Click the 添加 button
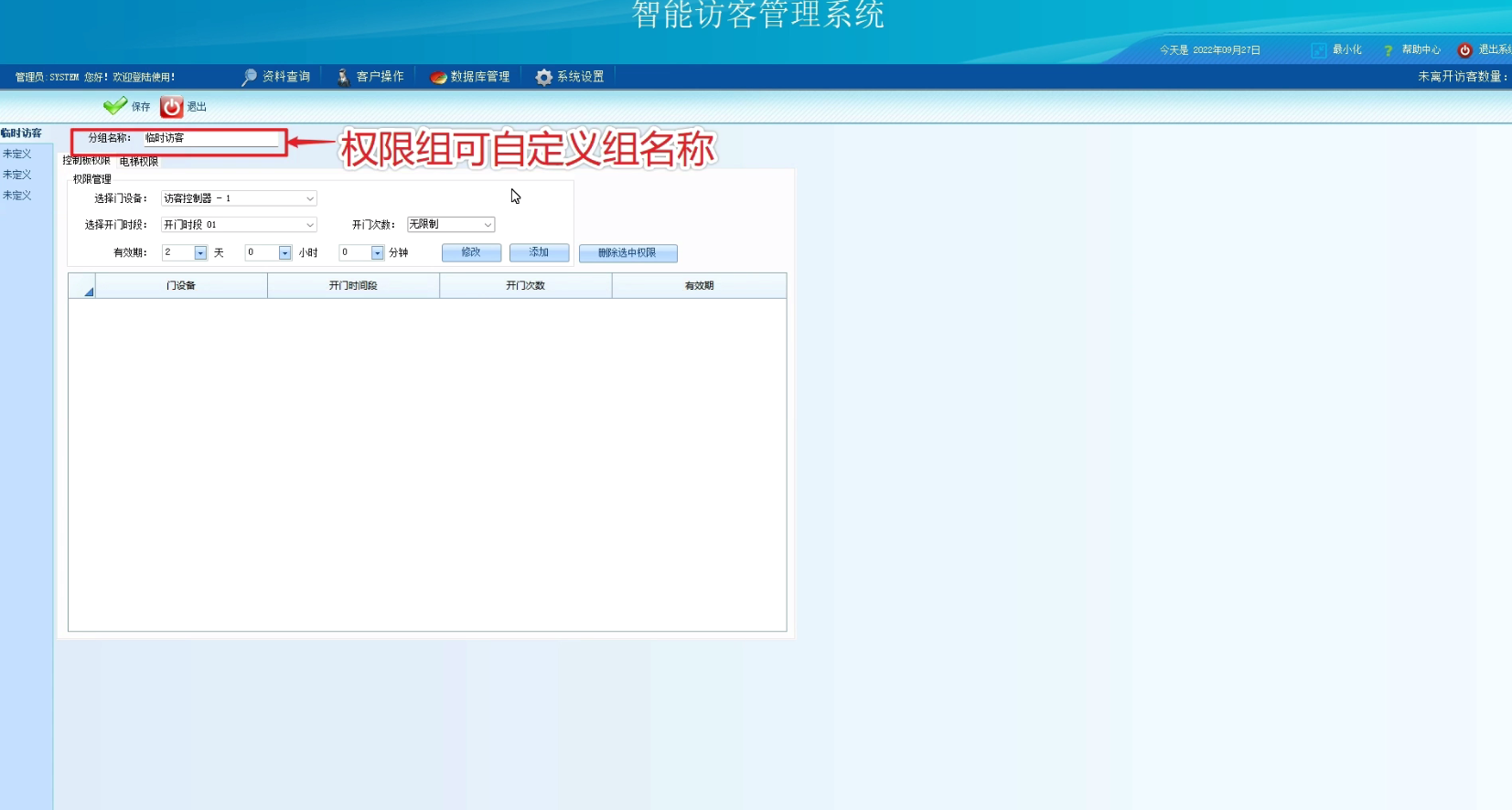The width and height of the screenshot is (1512, 810). [539, 252]
